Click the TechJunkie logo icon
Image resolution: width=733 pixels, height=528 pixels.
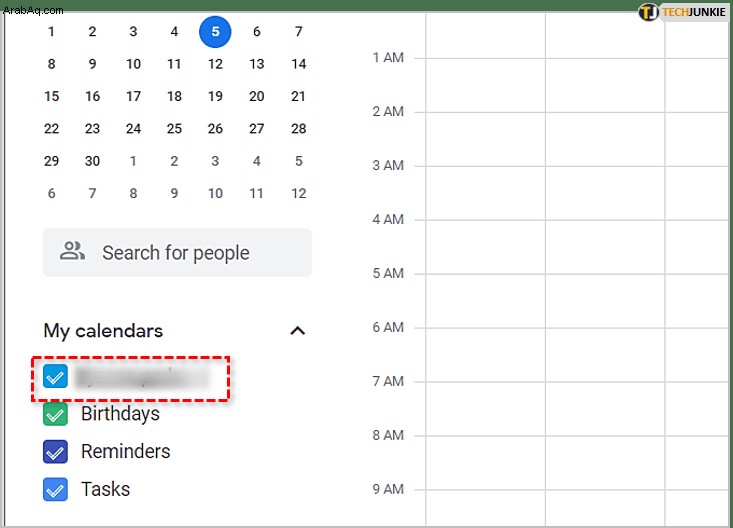click(648, 12)
